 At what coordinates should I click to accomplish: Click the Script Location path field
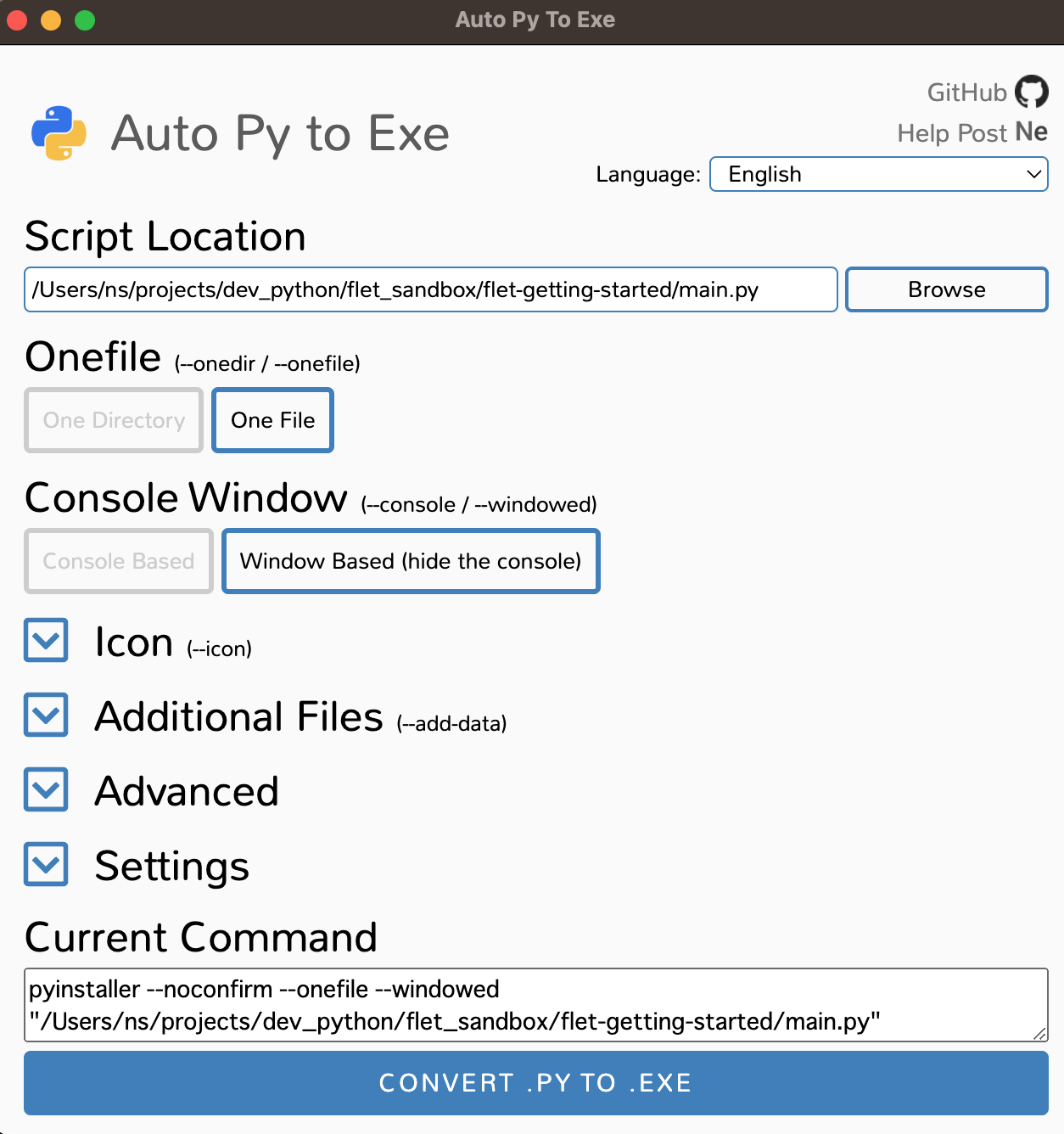pos(431,289)
